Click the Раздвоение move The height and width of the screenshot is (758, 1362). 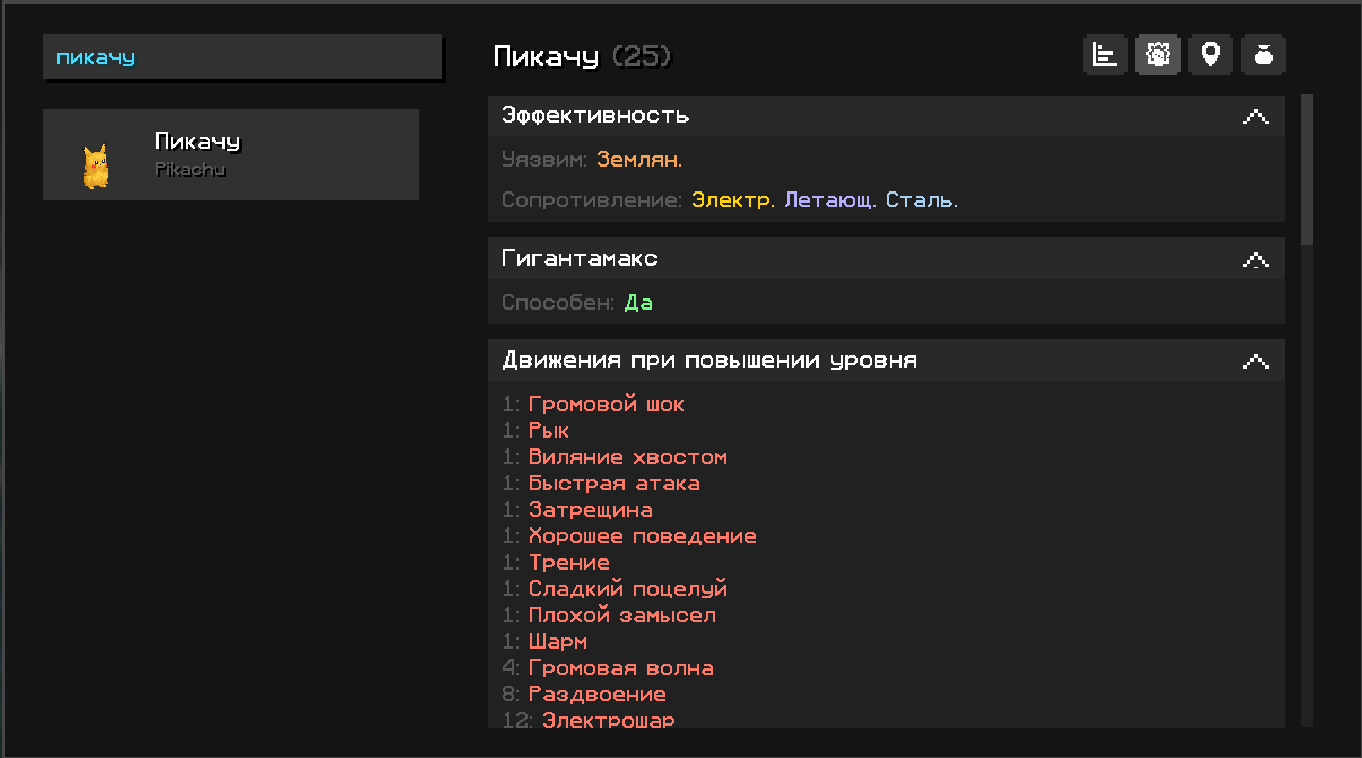[x=597, y=694]
